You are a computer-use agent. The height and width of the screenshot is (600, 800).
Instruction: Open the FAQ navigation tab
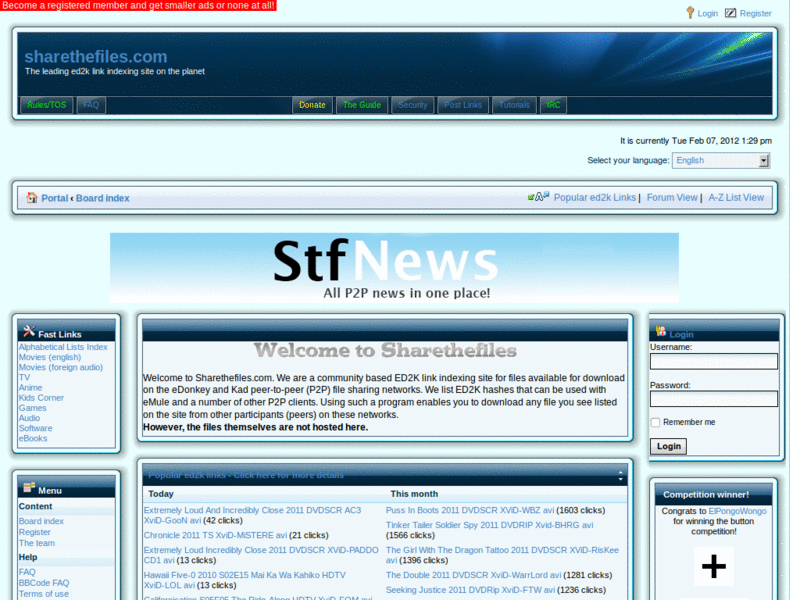[91, 105]
